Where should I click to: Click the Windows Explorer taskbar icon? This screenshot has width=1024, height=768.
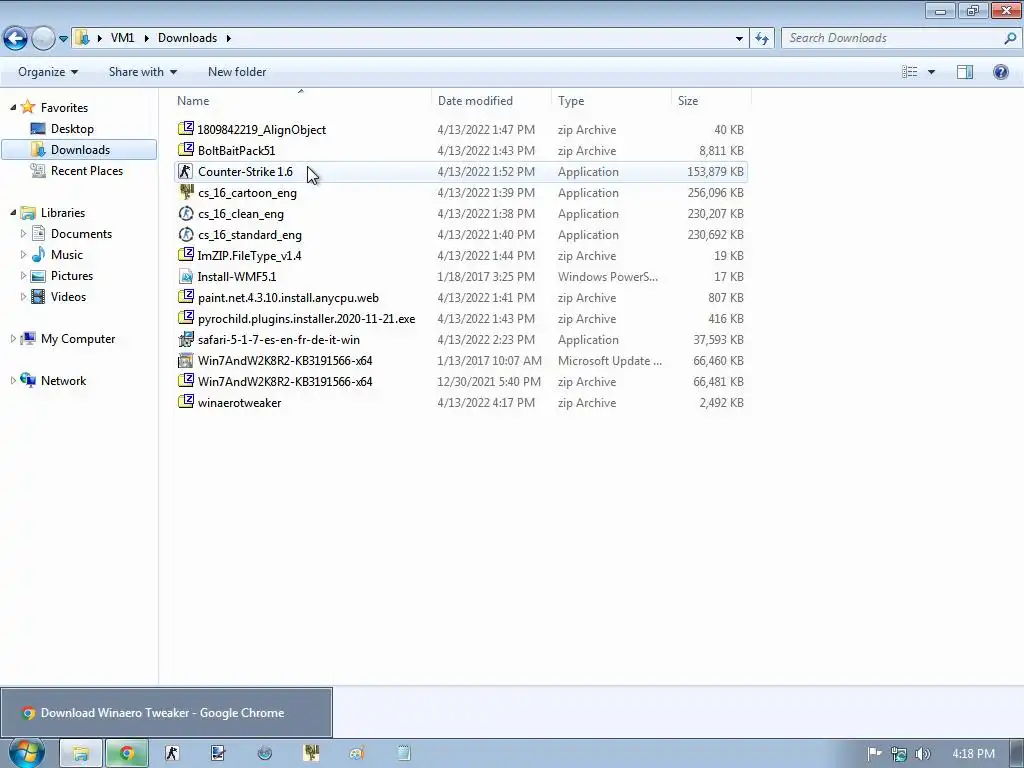coord(81,753)
